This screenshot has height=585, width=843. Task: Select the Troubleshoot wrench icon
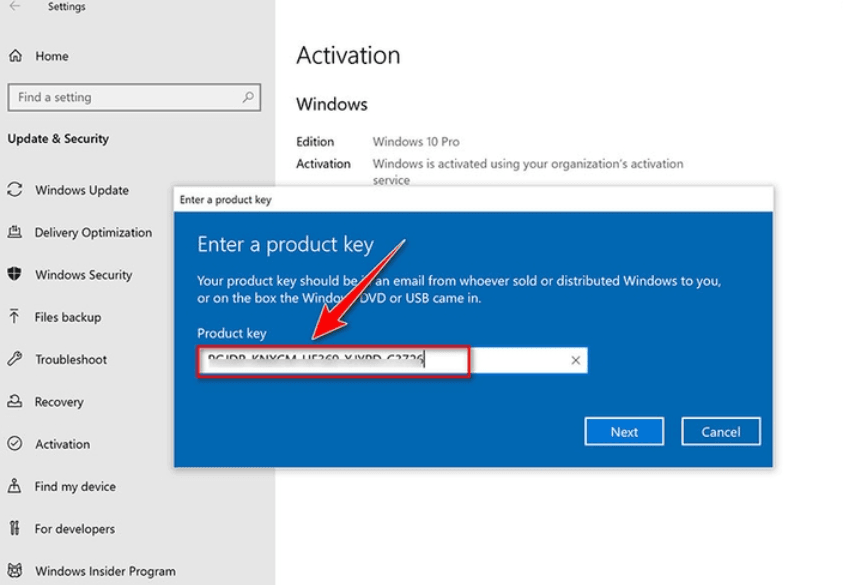15,359
